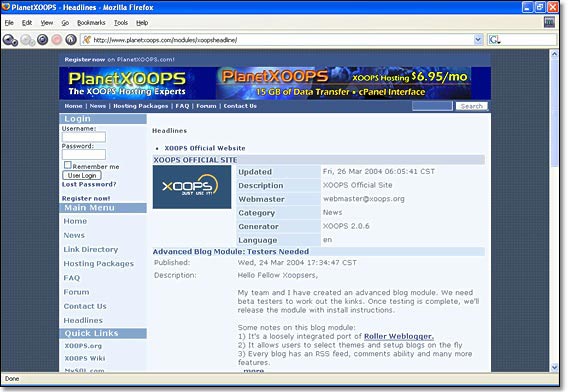Click the vertical scrollbar thumb

554,112
